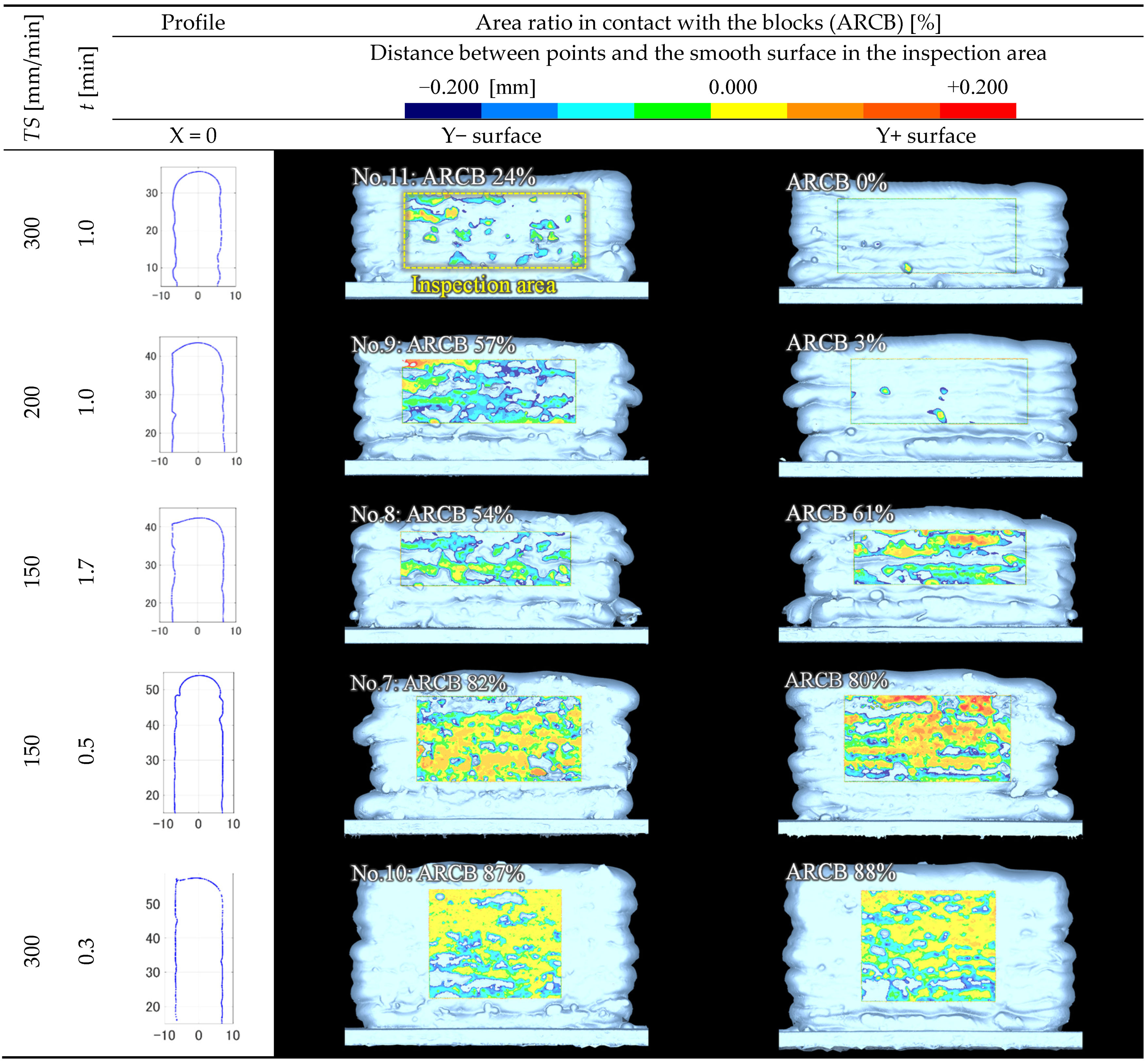Click the bottom profile plot for t 0.3

(x=198, y=949)
